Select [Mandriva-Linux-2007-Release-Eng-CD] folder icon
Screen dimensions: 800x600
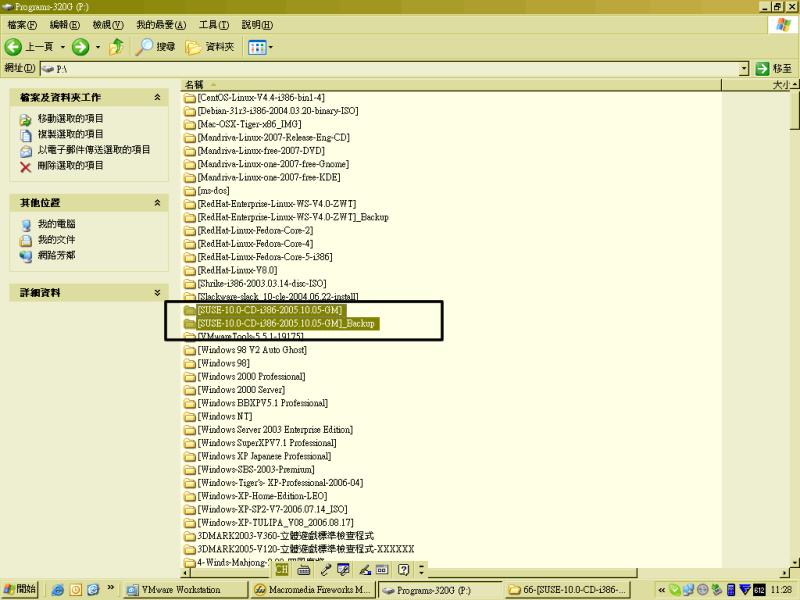[x=190, y=138]
